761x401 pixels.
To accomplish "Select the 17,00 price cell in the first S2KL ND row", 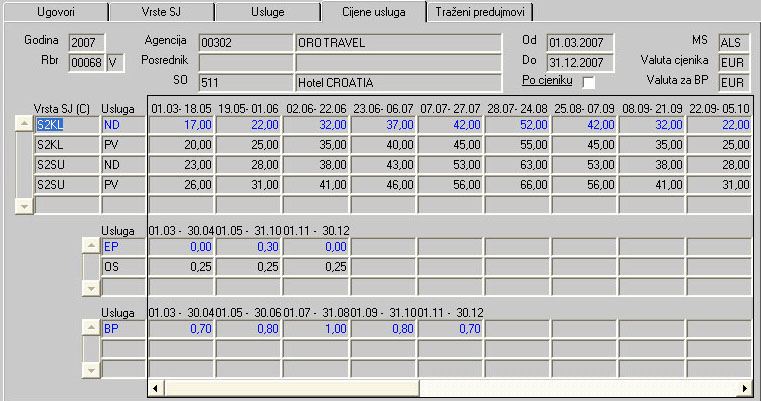I will (181, 125).
